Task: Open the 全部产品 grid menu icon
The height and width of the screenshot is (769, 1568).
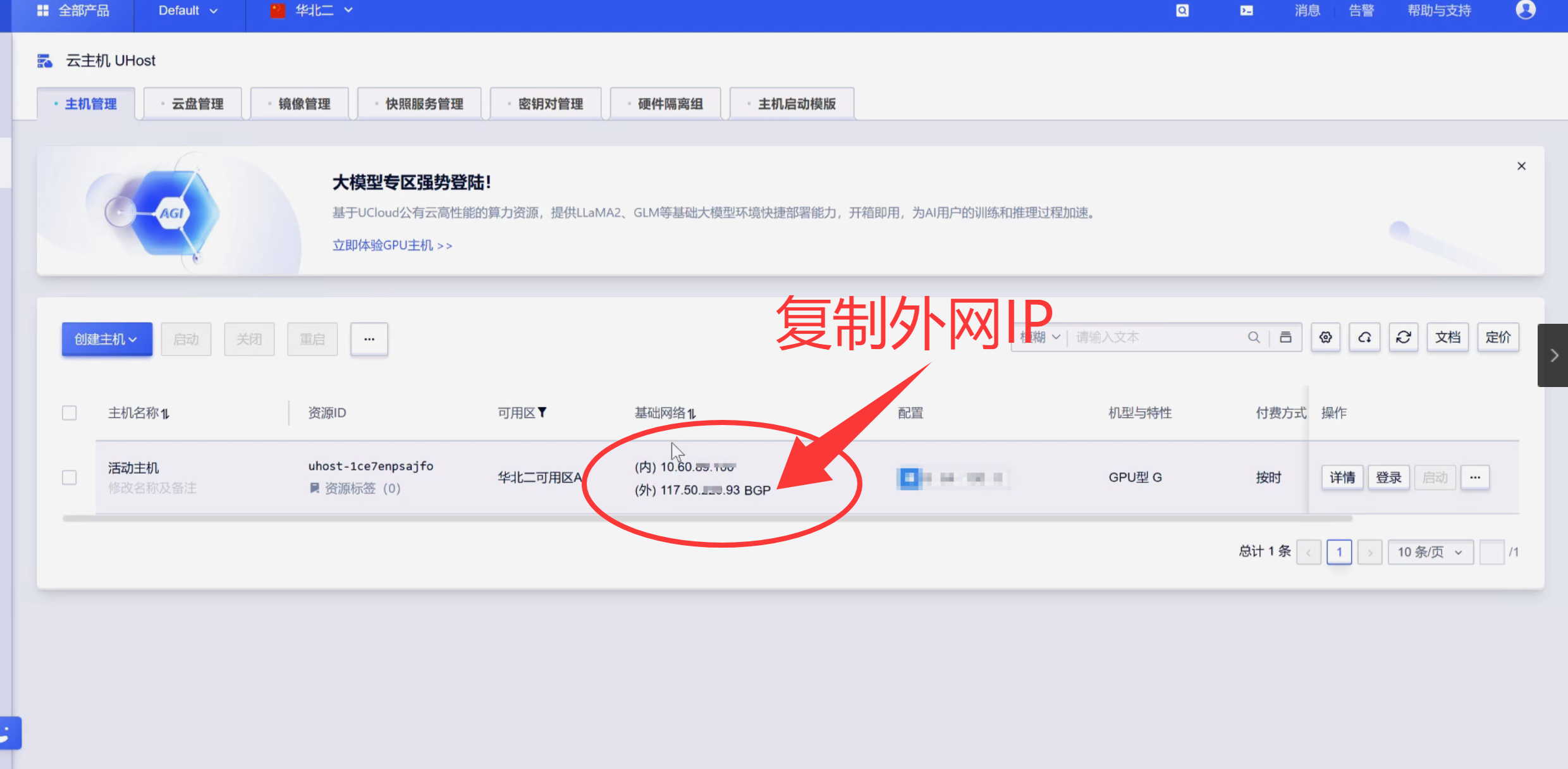Action: [42, 10]
